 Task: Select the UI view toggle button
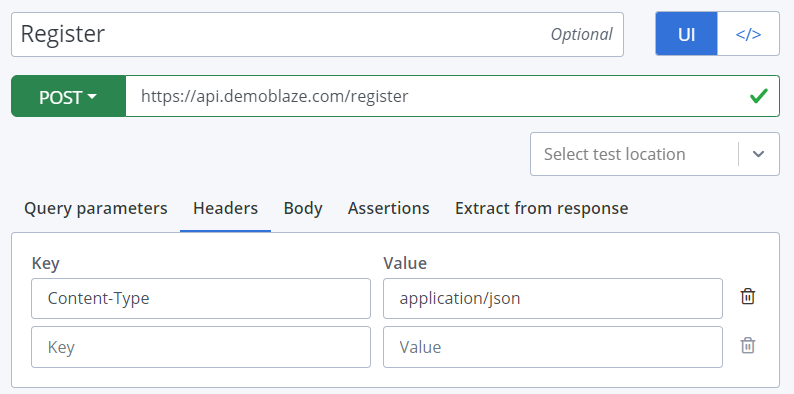686,34
